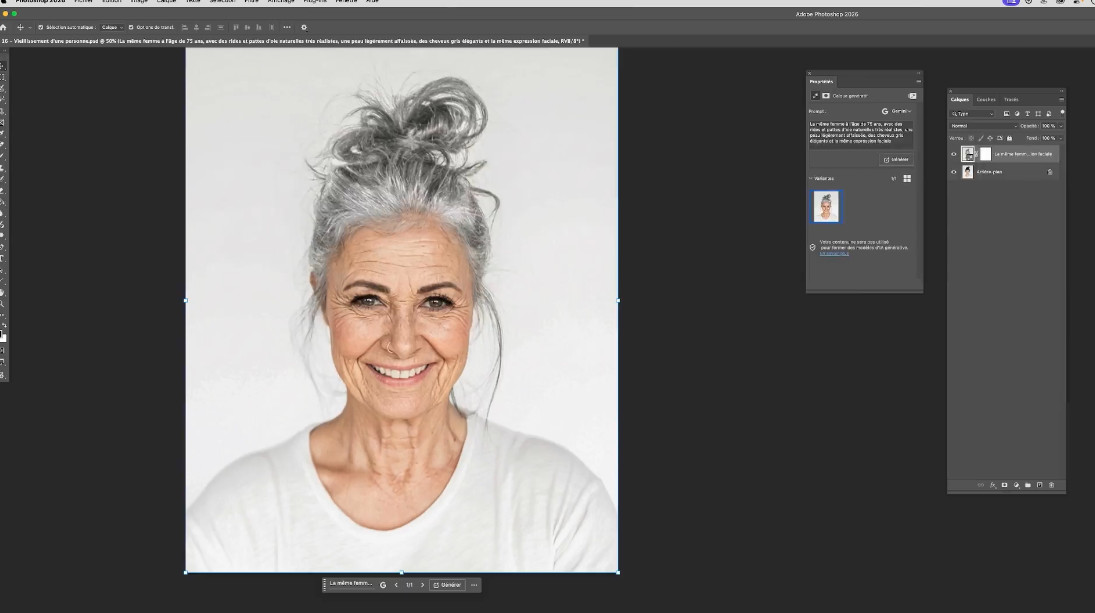Create a new group folder icon
Image resolution: width=1095 pixels, height=613 pixels.
(1027, 485)
